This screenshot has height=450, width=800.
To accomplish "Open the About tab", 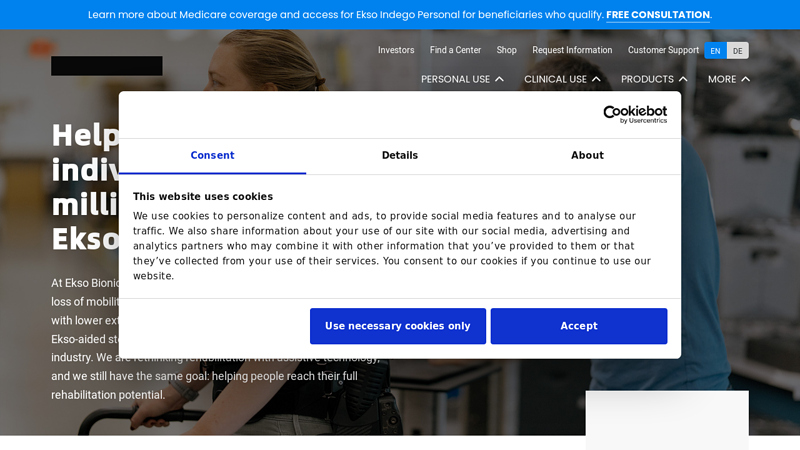I will point(587,156).
